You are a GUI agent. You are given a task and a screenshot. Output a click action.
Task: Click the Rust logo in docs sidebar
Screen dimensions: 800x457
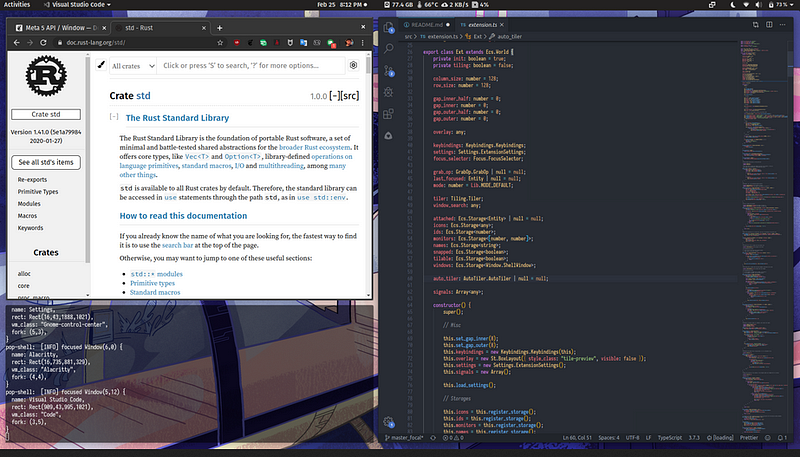46,76
